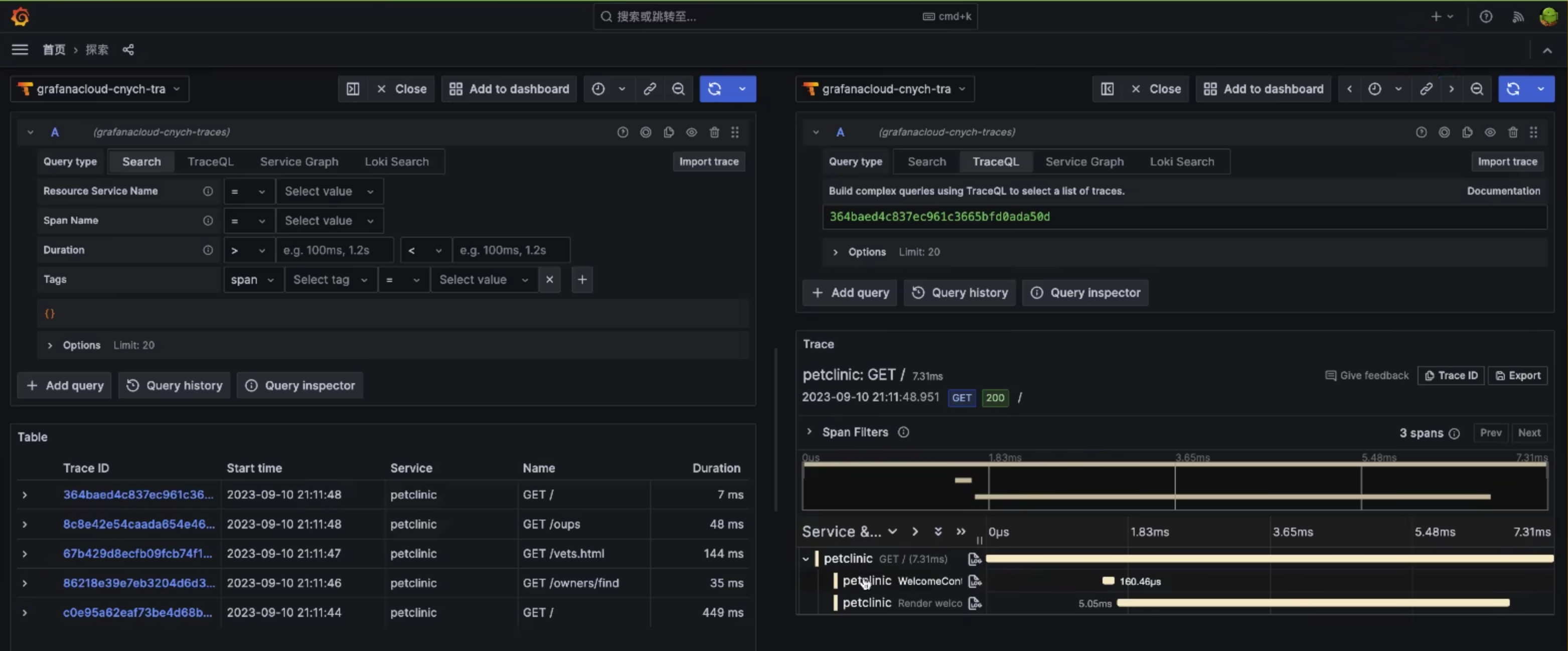This screenshot has height=651, width=1568.
Task: Open the Grafana home logo
Action: (x=20, y=17)
